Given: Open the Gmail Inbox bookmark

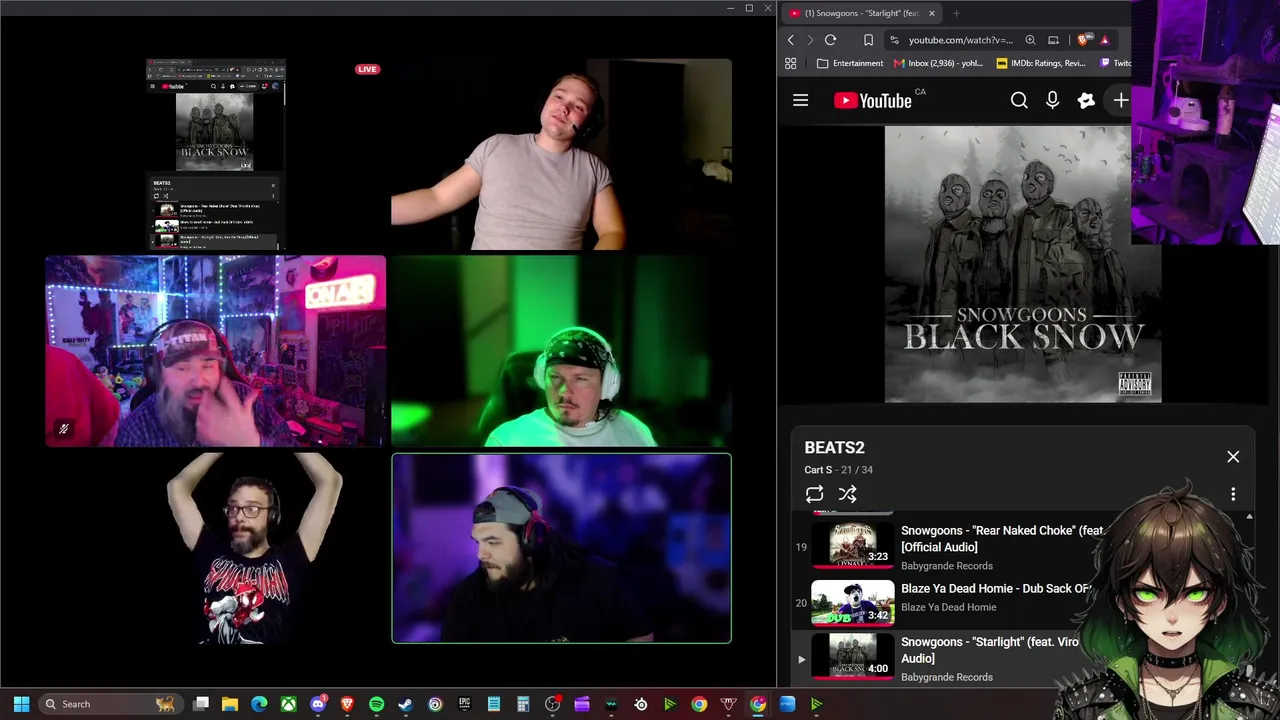Looking at the screenshot, I should [939, 63].
